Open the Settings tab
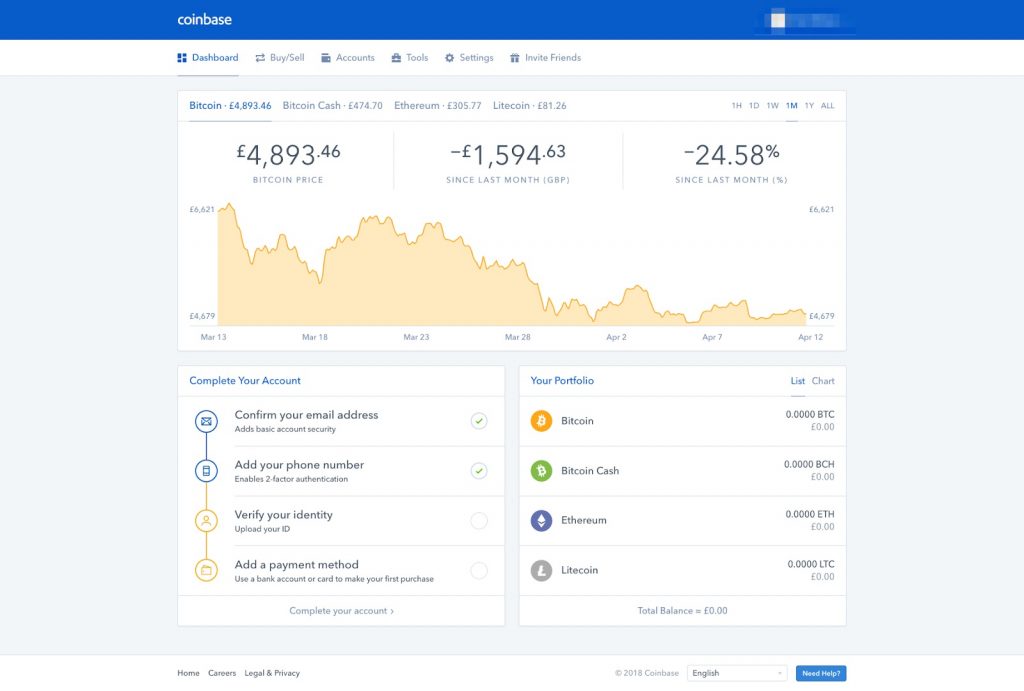1024x691 pixels. pyautogui.click(x=469, y=58)
